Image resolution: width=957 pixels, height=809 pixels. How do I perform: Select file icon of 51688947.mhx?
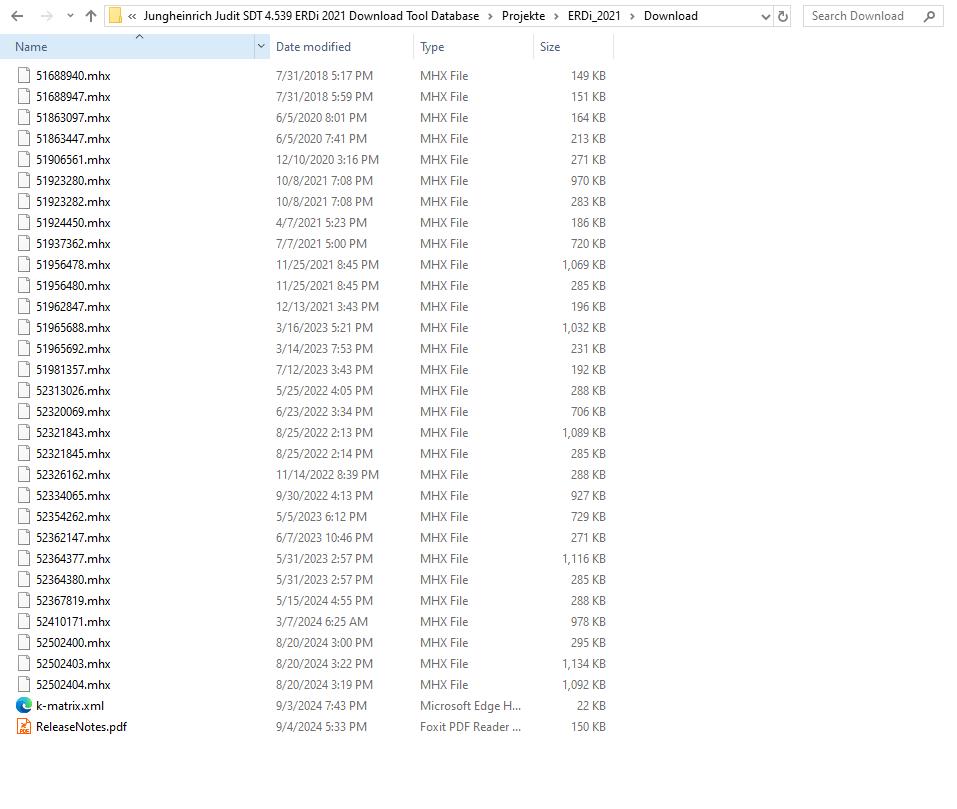tap(24, 96)
